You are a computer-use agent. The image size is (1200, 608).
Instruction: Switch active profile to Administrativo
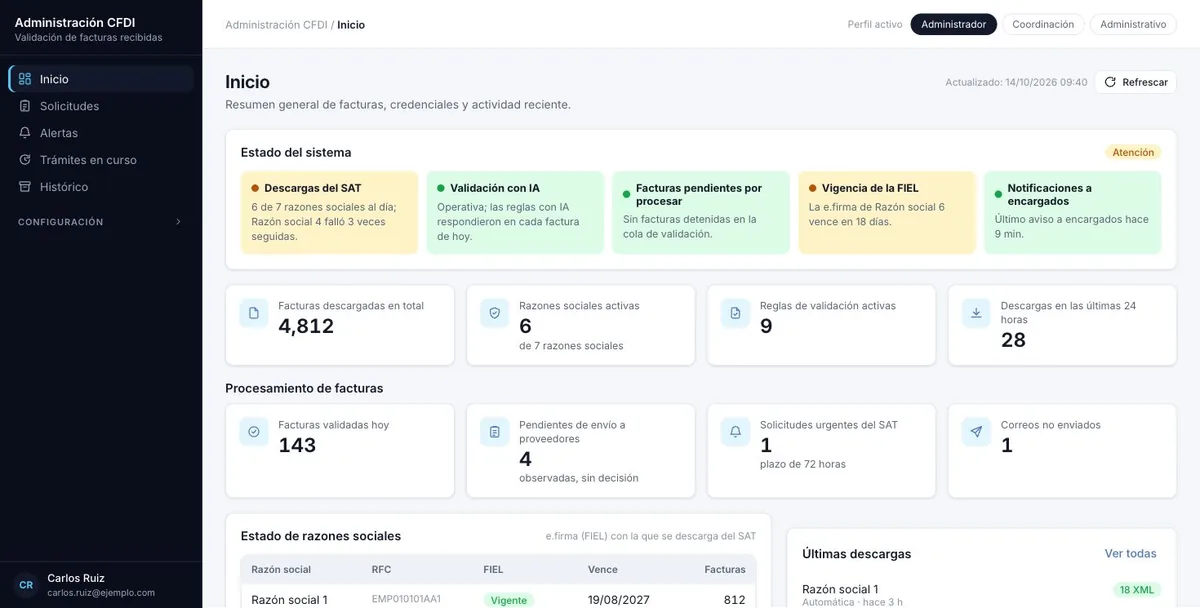click(1133, 24)
